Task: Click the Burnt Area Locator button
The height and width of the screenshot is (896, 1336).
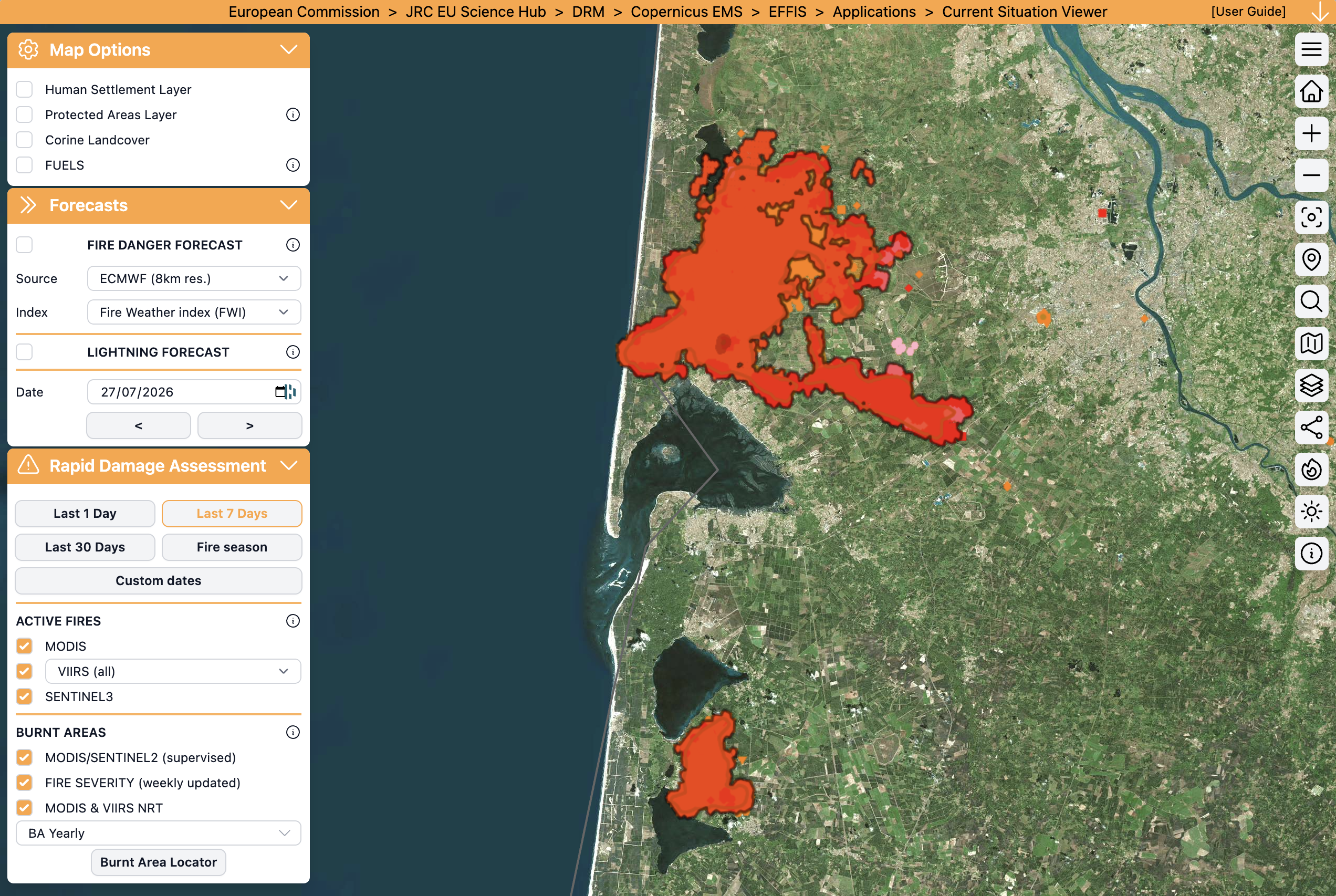Action: (x=158, y=862)
